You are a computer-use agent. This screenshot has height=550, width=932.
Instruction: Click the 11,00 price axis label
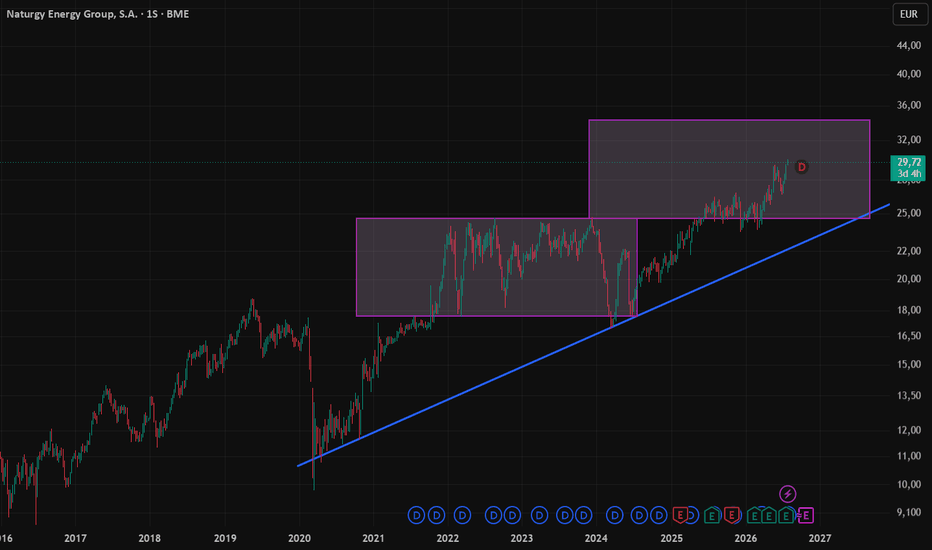(909, 456)
